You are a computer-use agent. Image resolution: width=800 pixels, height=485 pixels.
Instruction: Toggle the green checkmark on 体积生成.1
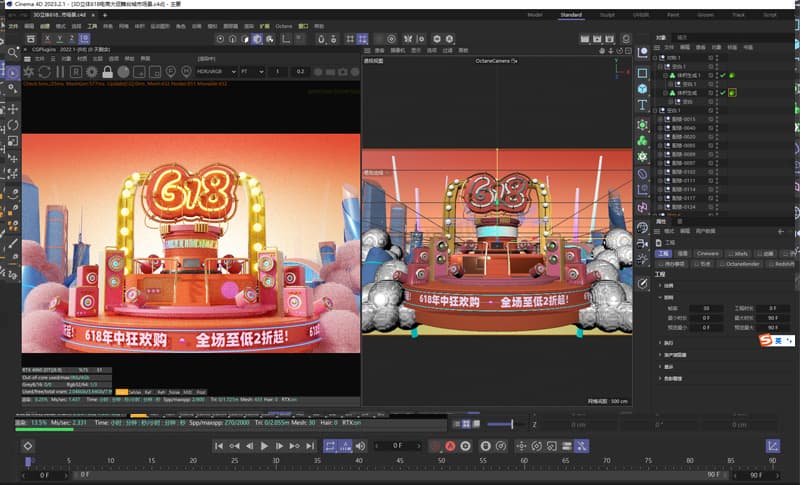pyautogui.click(x=723, y=75)
